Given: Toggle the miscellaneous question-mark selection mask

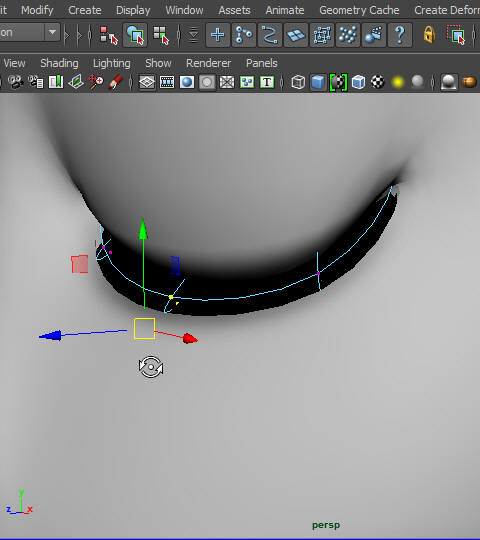Looking at the screenshot, I should 400,35.
